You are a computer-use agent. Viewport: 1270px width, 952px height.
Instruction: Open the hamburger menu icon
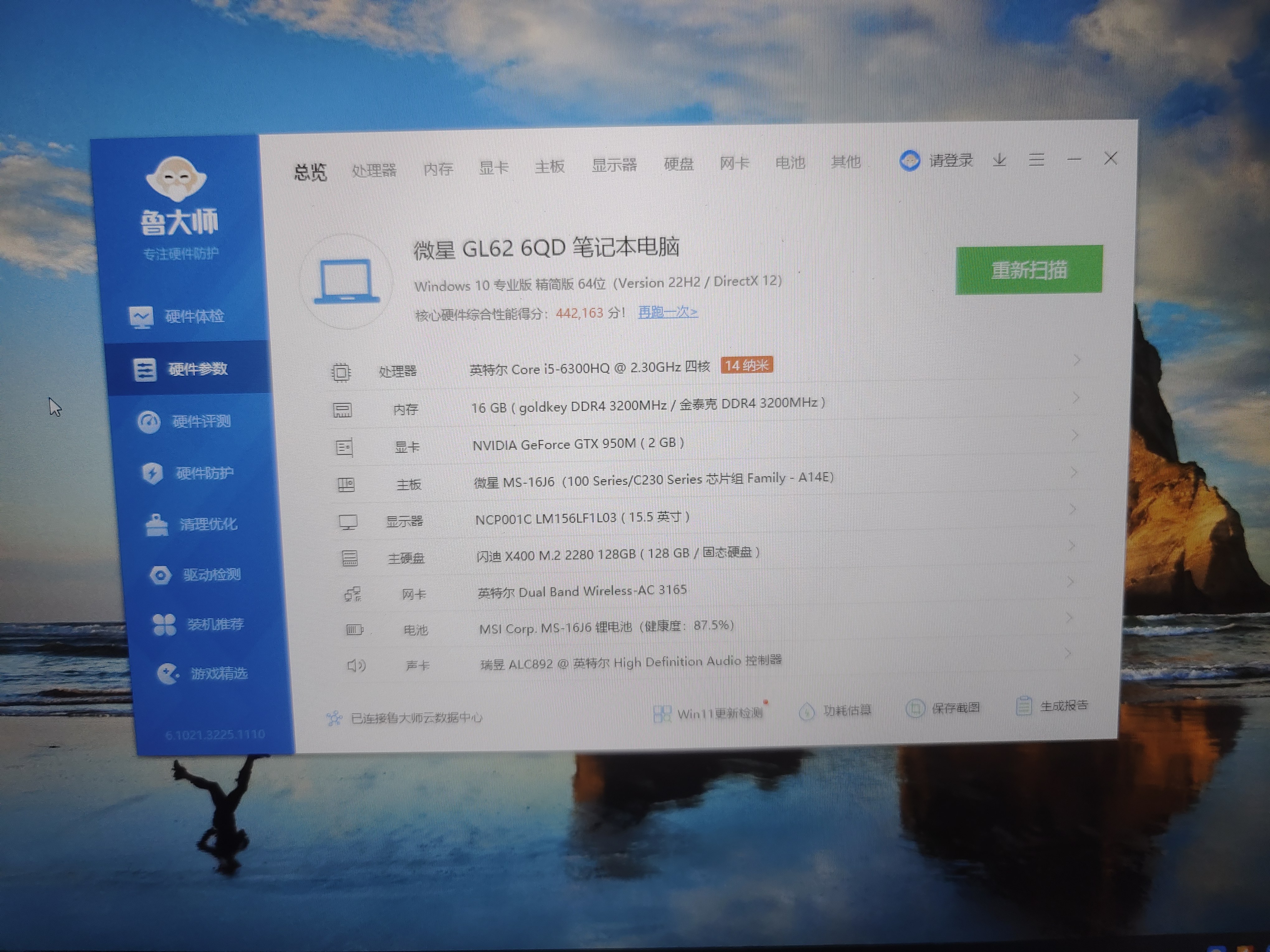point(1036,160)
